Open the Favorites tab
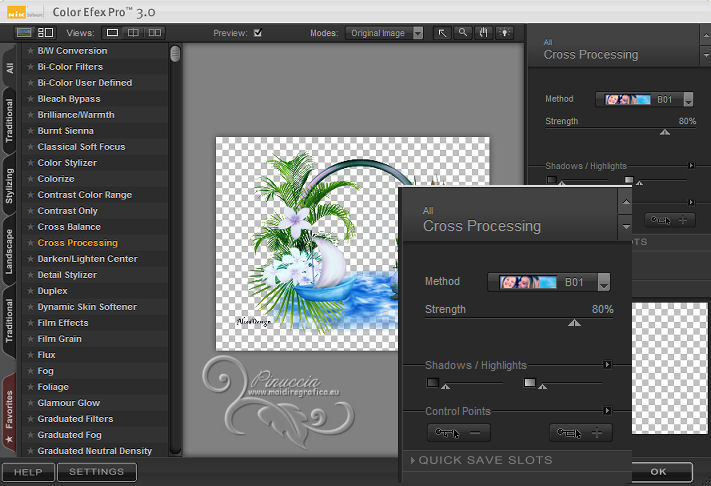This screenshot has width=711, height=486. click(10, 413)
